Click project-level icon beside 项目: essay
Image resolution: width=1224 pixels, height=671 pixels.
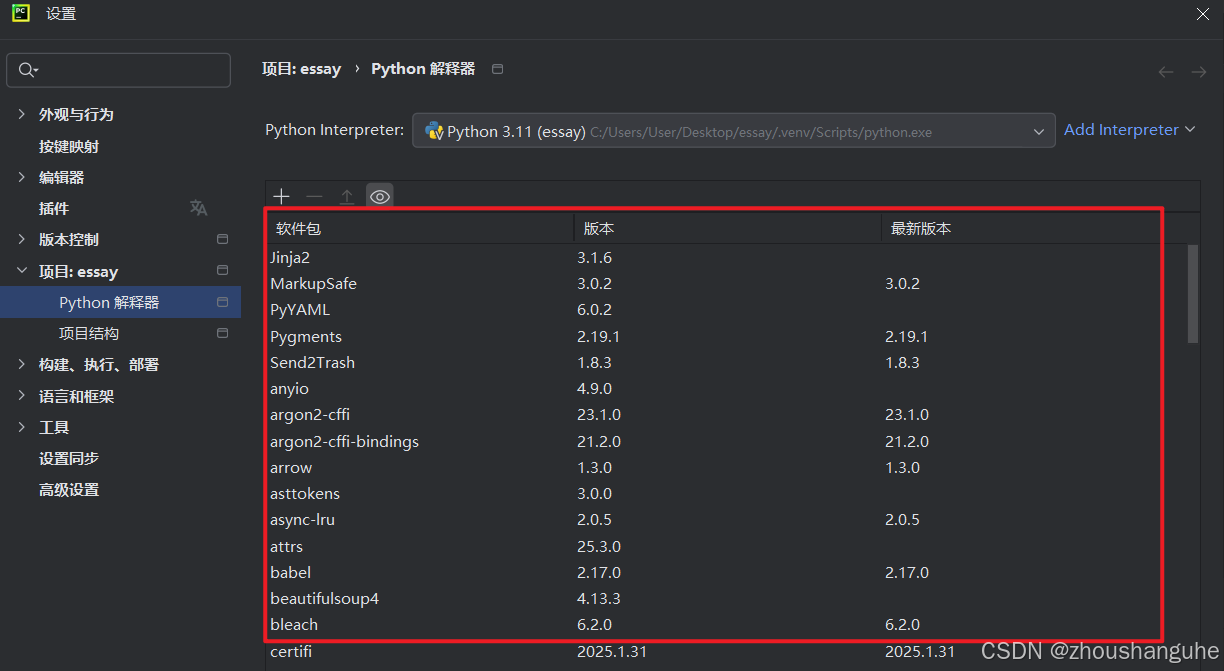coord(222,271)
